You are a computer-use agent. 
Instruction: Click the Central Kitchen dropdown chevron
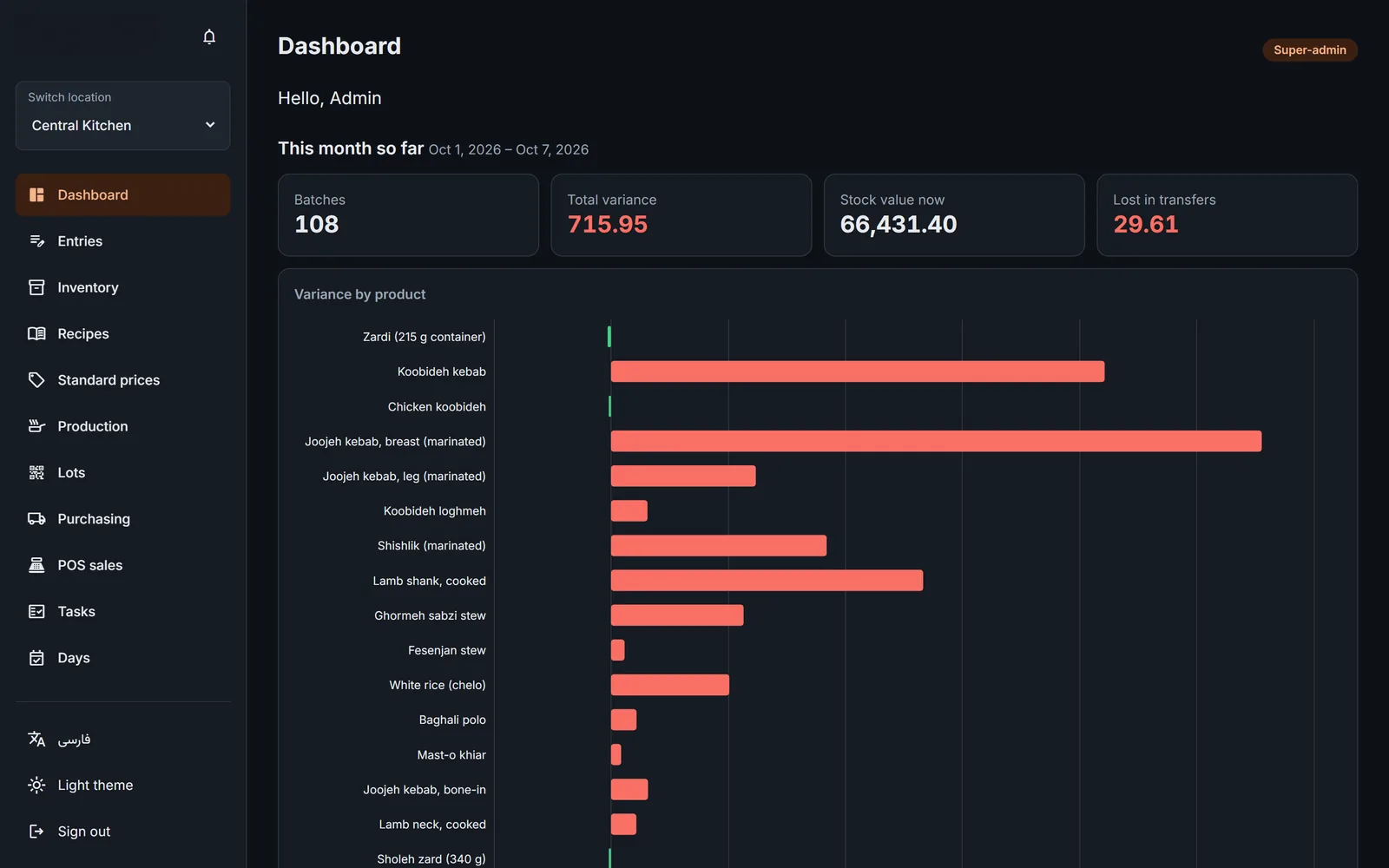tap(210, 125)
